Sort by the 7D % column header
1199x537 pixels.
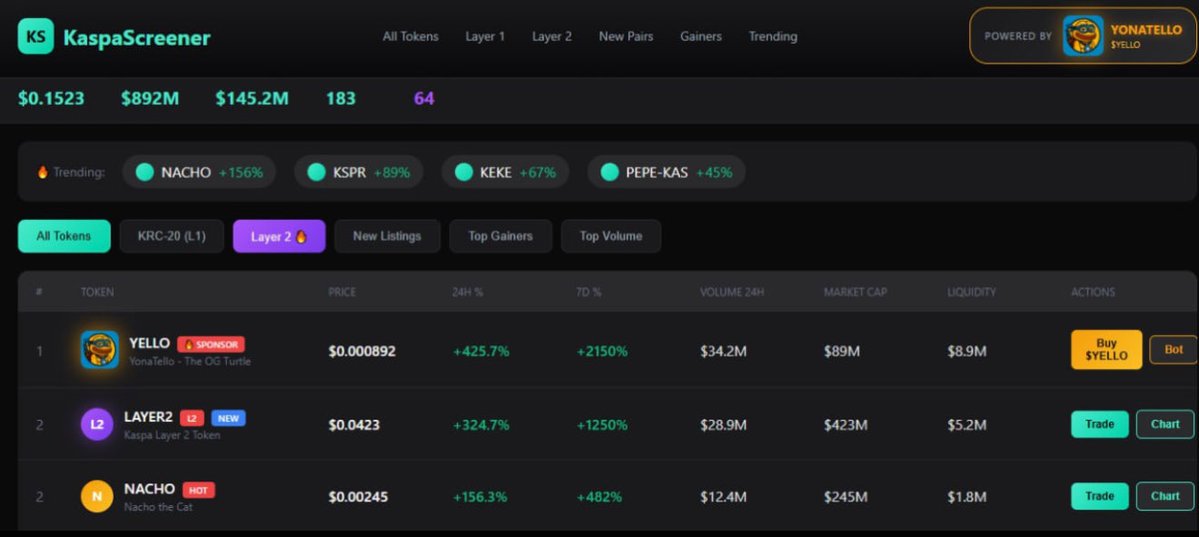(590, 292)
